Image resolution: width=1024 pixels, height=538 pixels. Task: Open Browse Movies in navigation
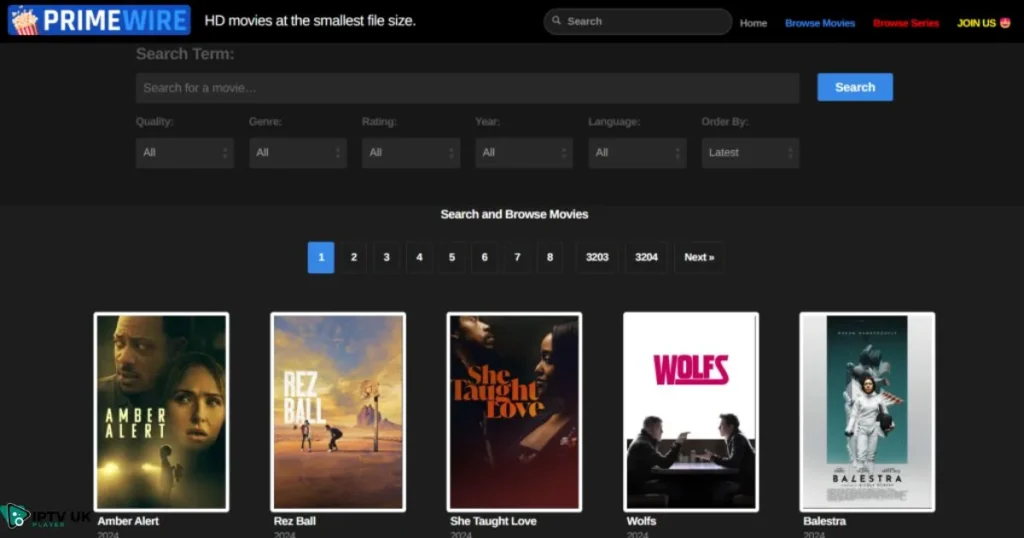click(x=820, y=23)
